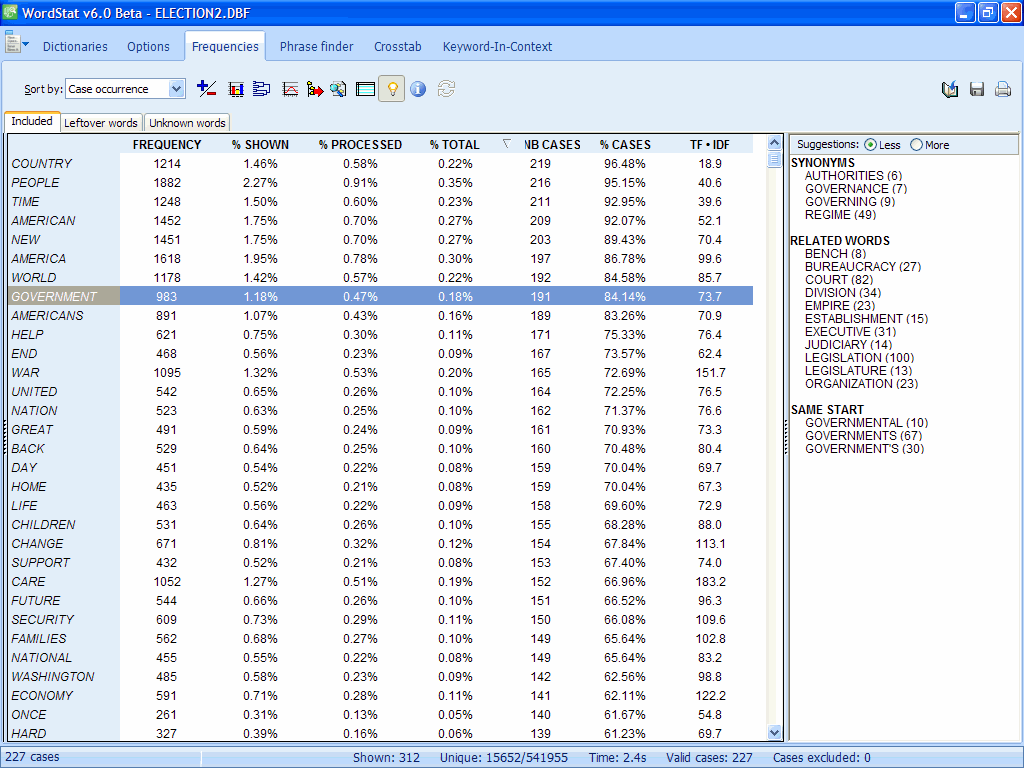The image size is (1024, 768).
Task: Toggle the lightbulb suggestions icon
Action: point(392,89)
